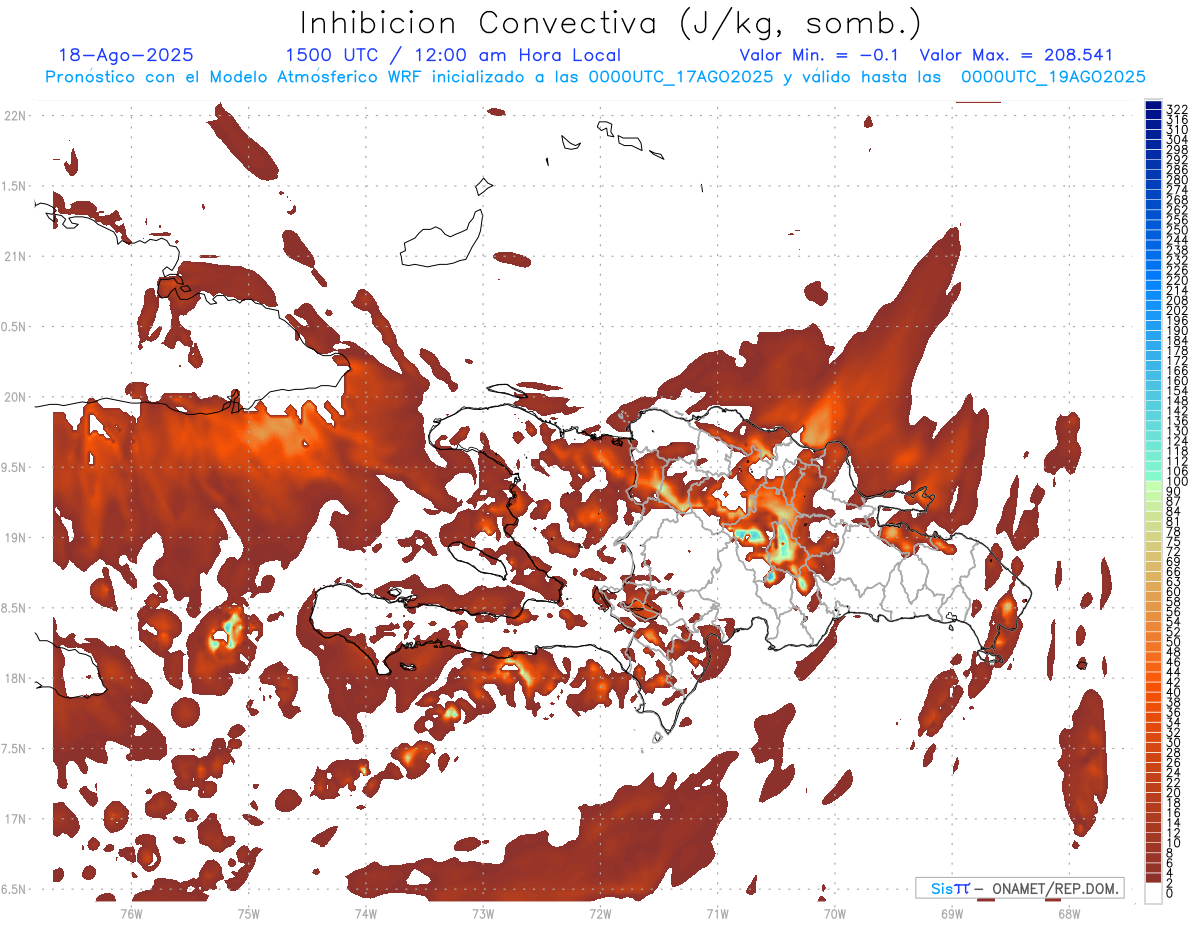The image size is (1200, 927).
Task: Click the '1500 UTC / 12:00 am Hora Local' text
Action: [453, 56]
